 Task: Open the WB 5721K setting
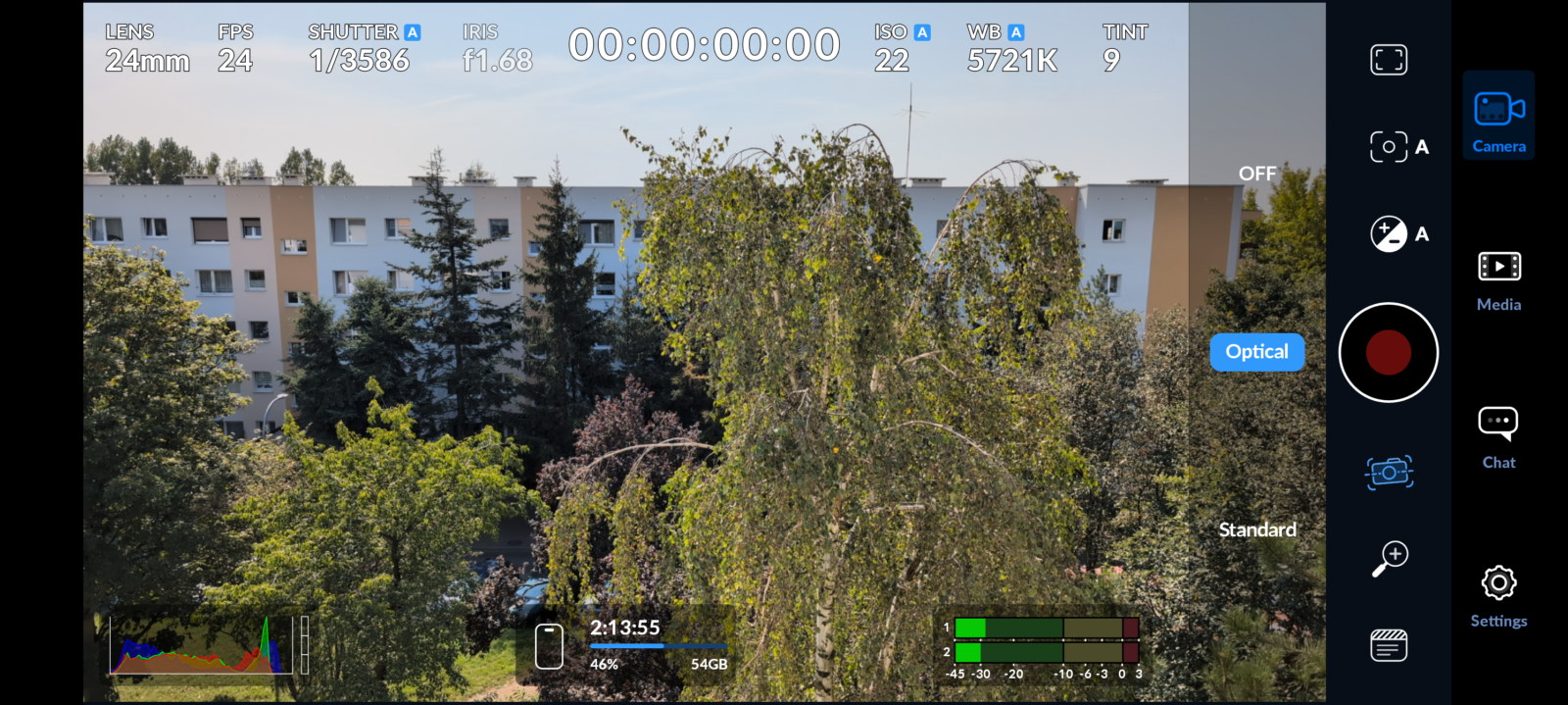(x=1010, y=48)
